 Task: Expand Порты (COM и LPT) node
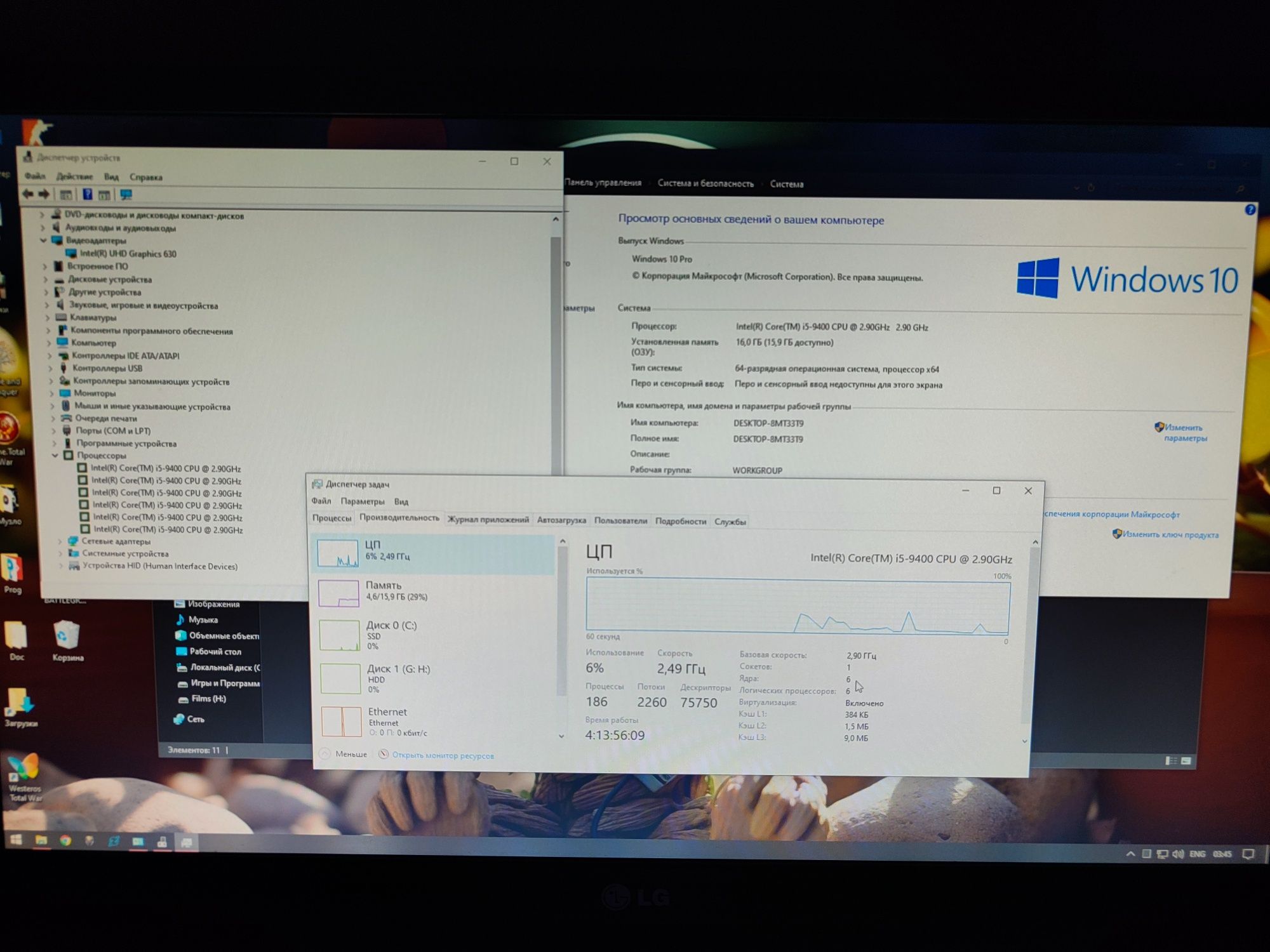(53, 431)
